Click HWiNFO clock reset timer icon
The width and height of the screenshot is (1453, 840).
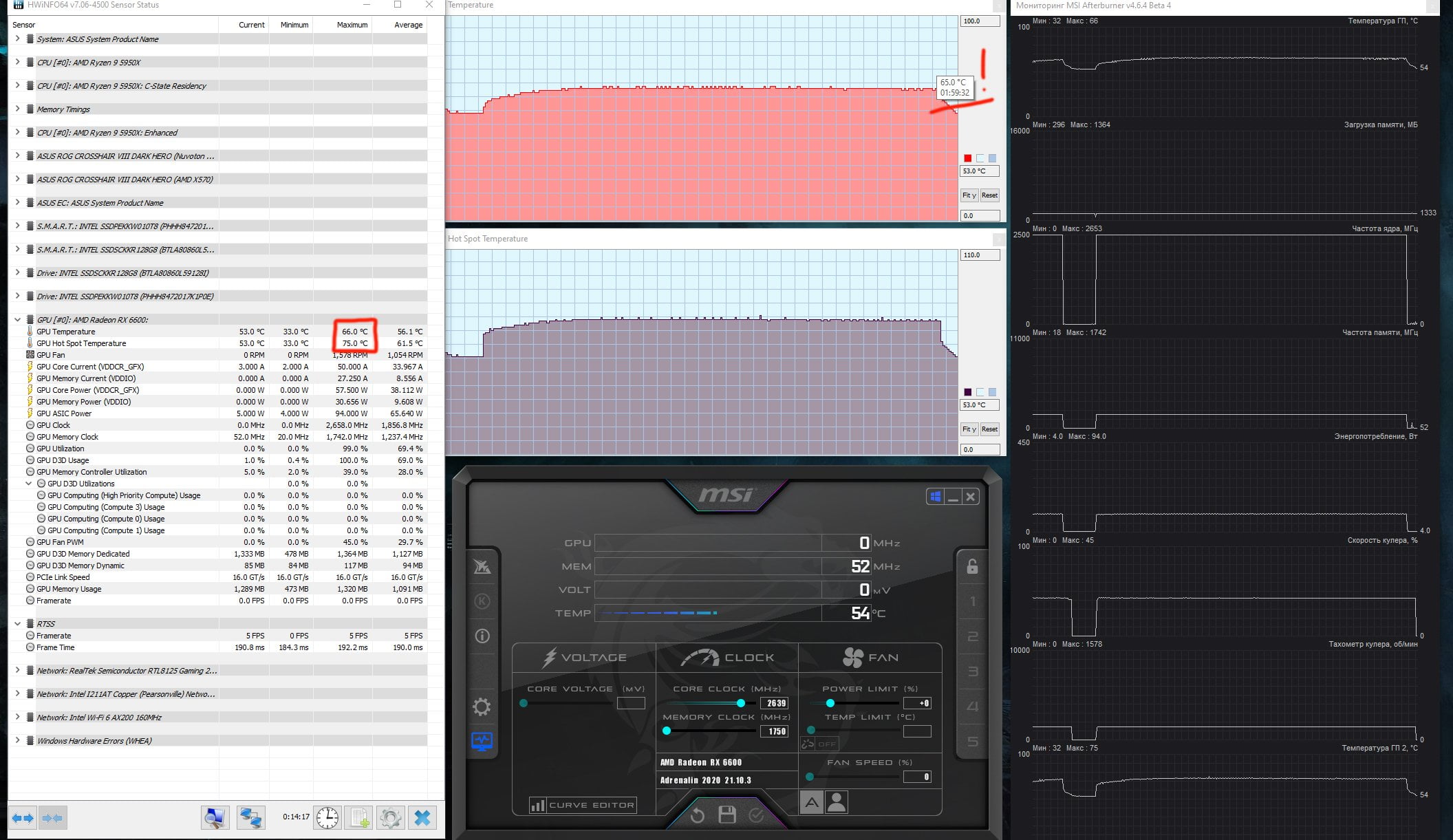point(327,817)
